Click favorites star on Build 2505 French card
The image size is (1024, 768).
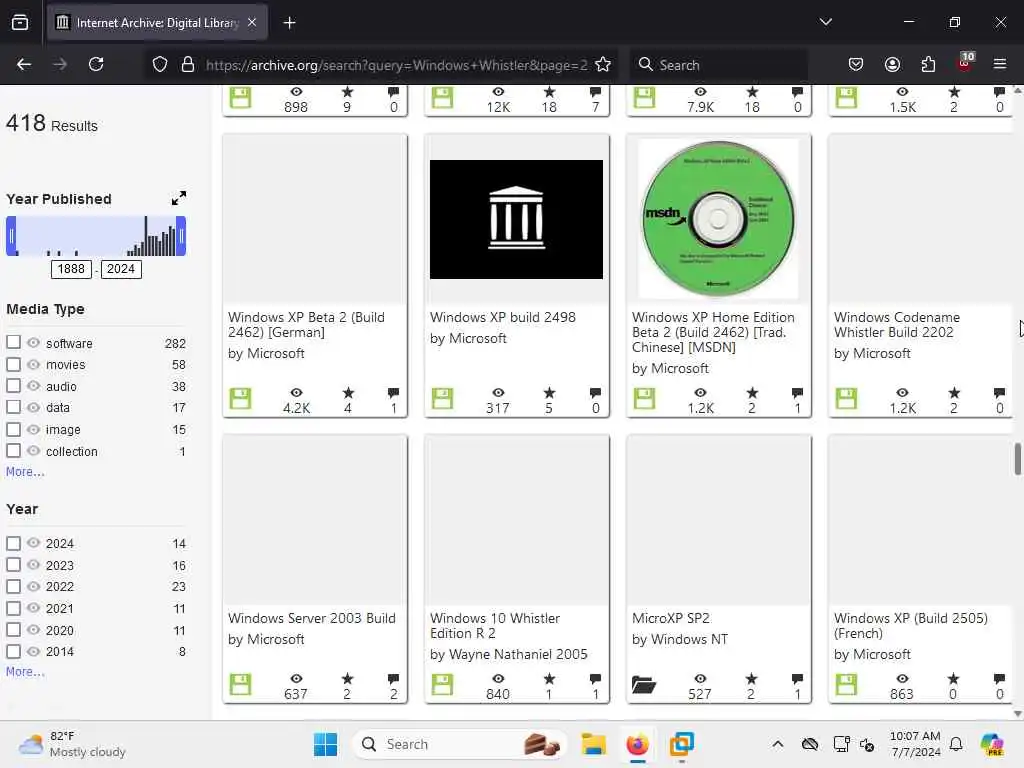click(x=953, y=679)
